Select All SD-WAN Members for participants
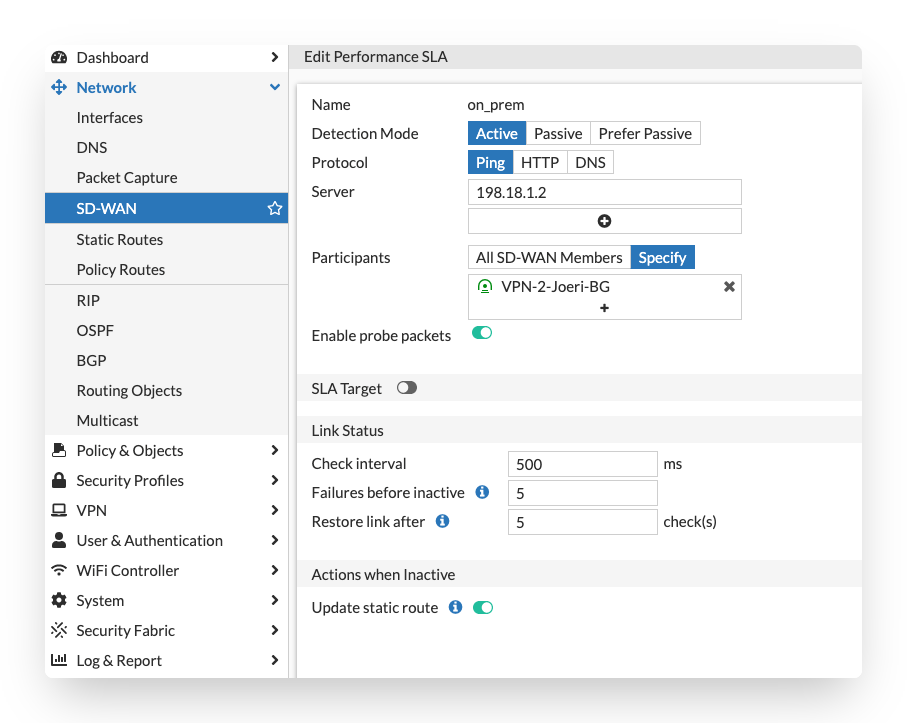This screenshot has height=723, width=907. click(x=549, y=258)
